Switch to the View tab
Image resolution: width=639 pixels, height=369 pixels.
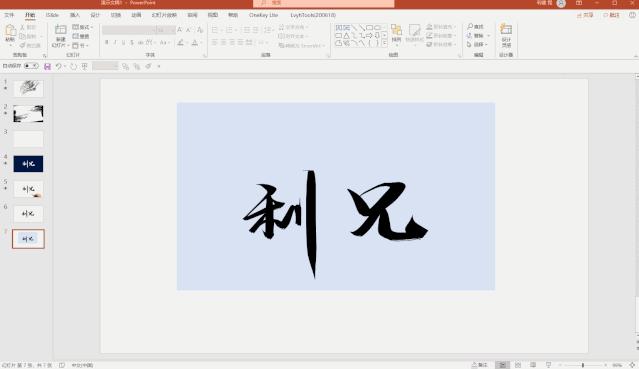(213, 15)
